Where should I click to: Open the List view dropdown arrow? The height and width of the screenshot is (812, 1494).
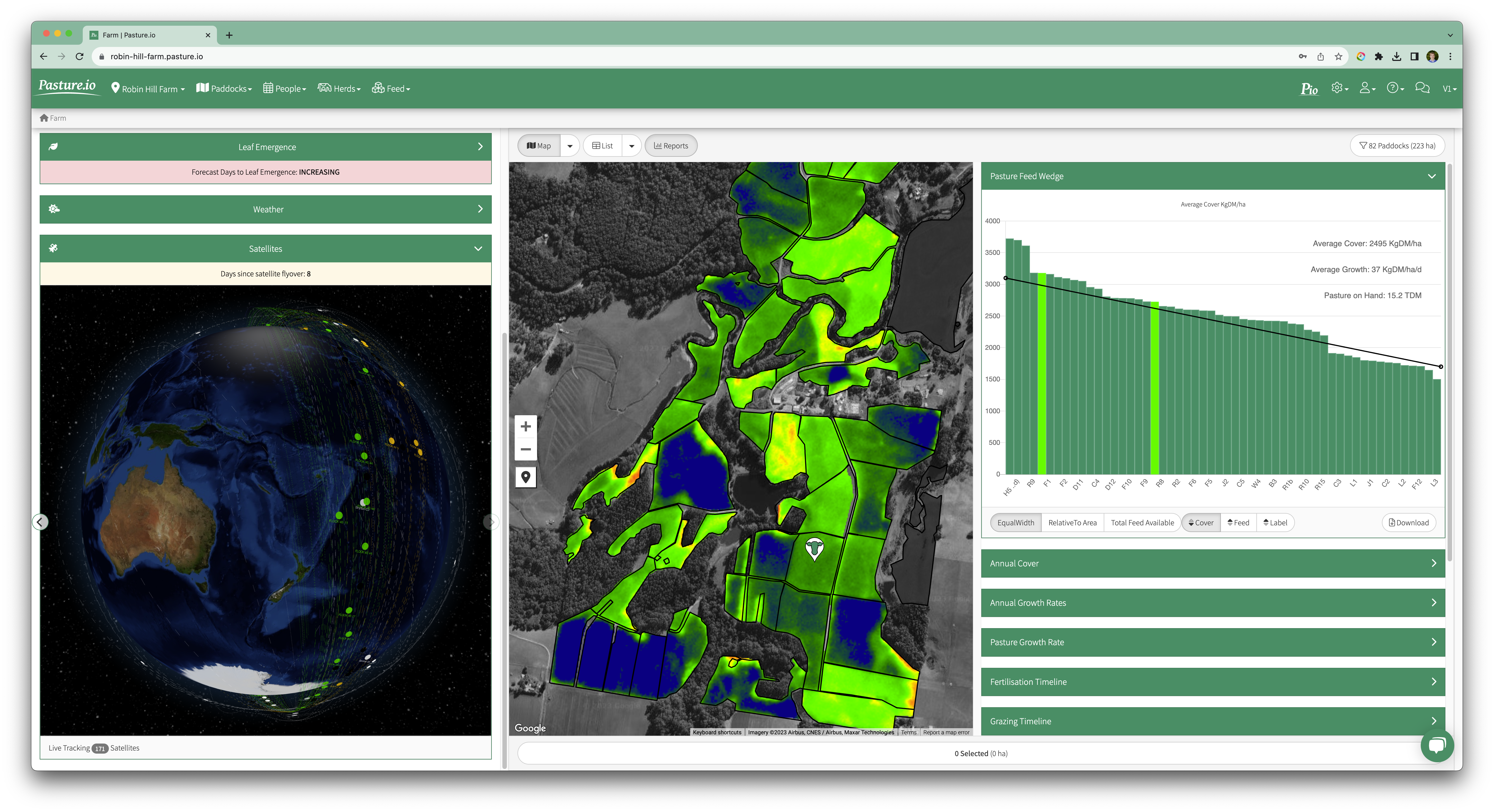point(631,146)
